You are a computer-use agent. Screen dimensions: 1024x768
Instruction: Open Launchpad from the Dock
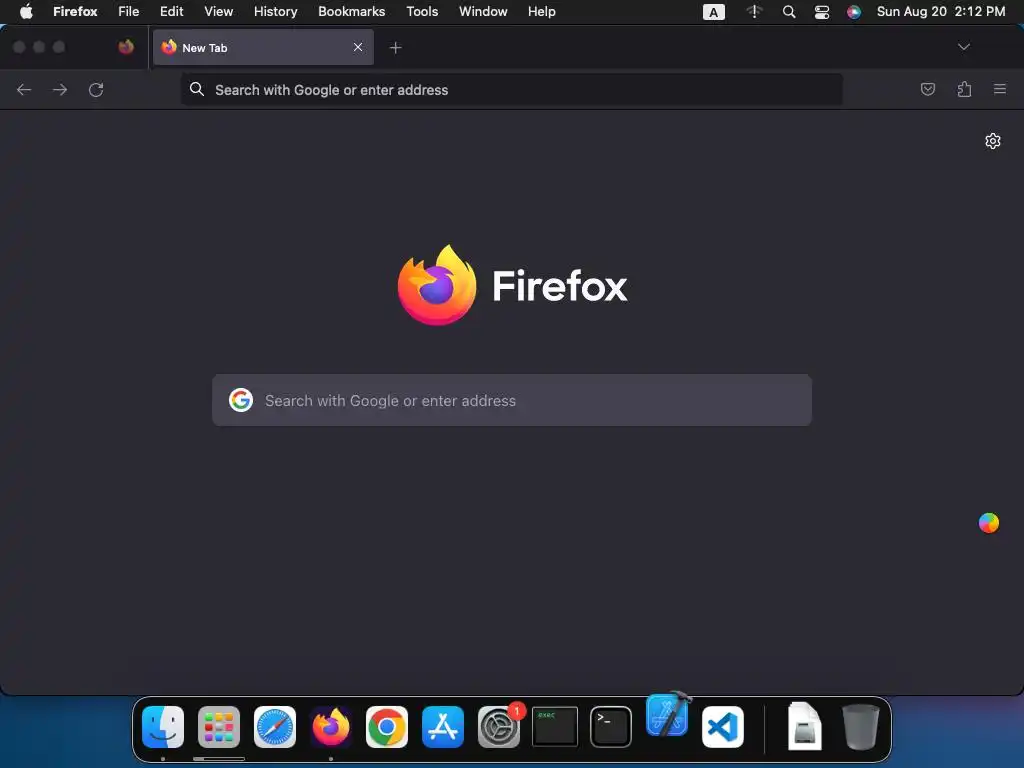pyautogui.click(x=219, y=727)
